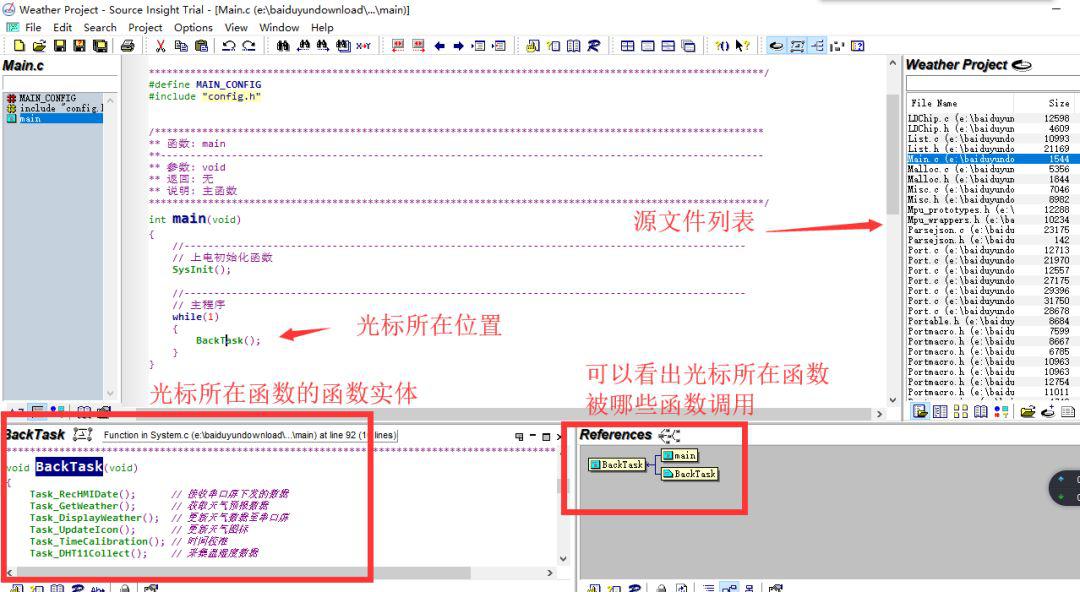Click the Weather Project file search field
The height and width of the screenshot is (592, 1080).
click(992, 83)
